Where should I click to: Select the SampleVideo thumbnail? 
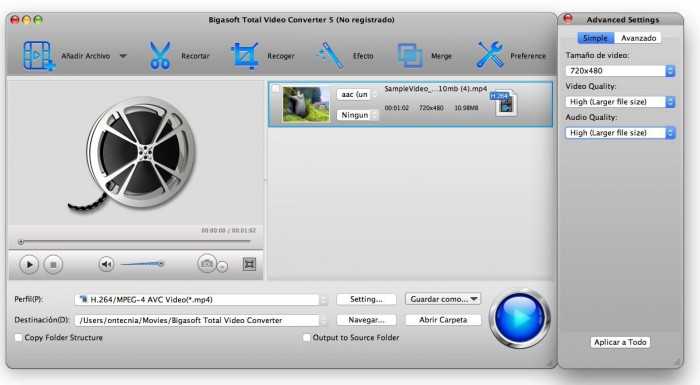click(306, 104)
